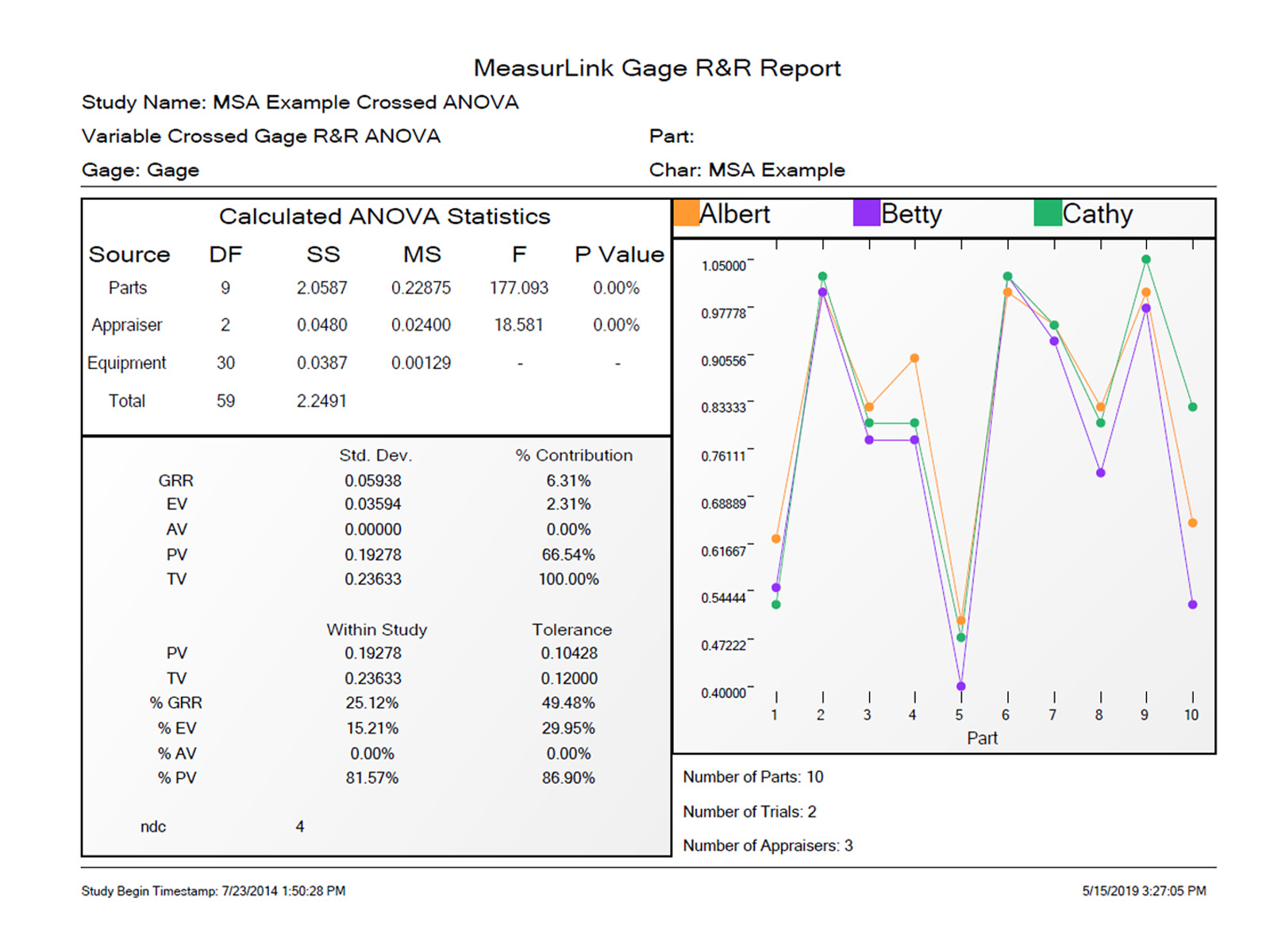Click the Study Name MSA Example Crossed ANOVA line
This screenshot has width=1270, height=952.
(300, 102)
